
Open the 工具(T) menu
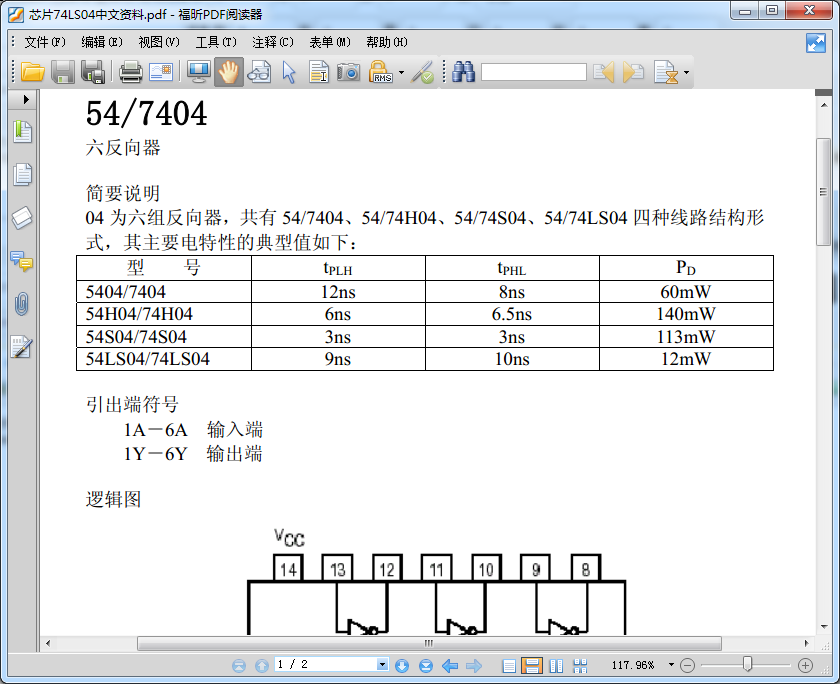216,42
